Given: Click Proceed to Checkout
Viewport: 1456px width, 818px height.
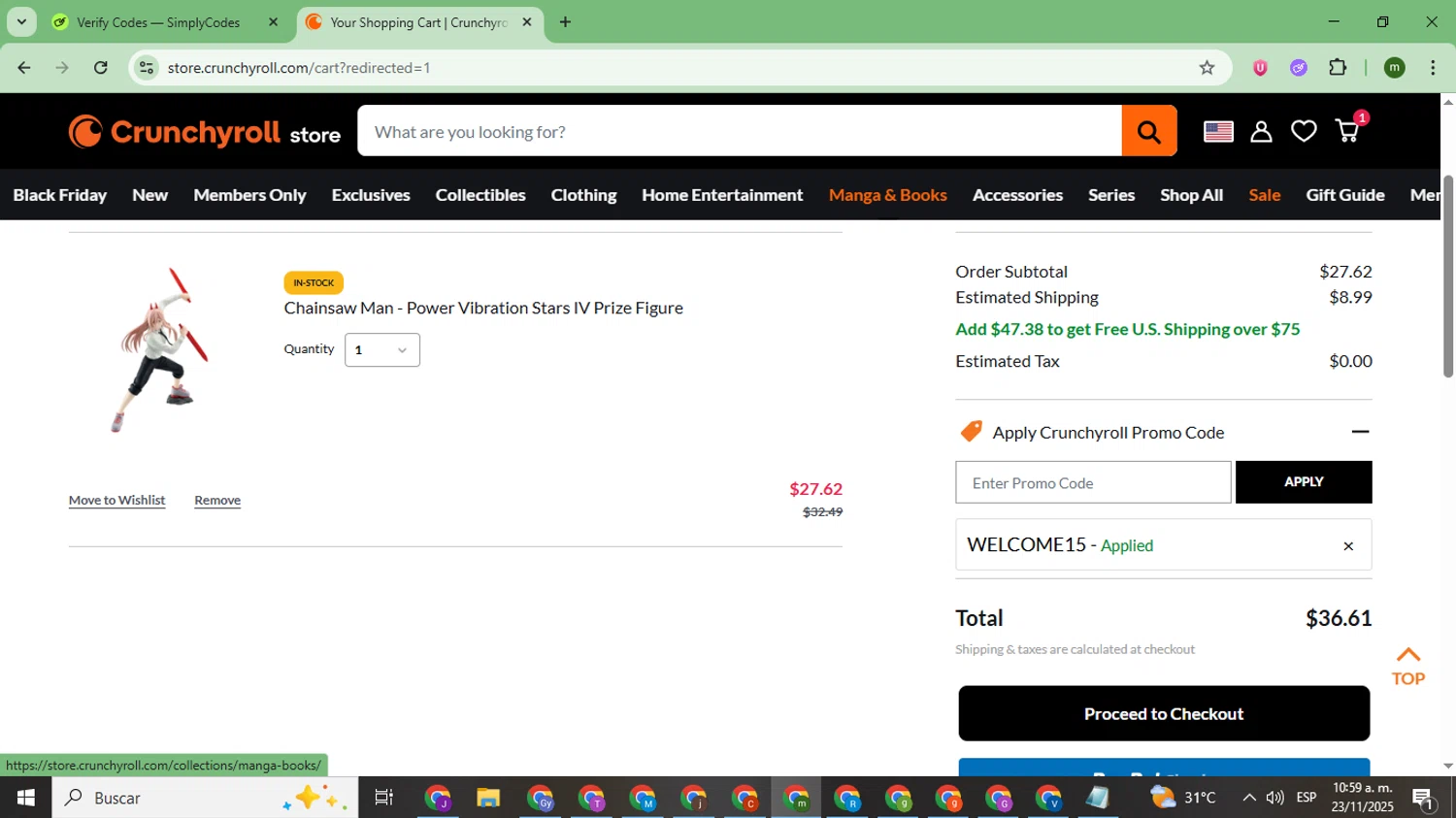Looking at the screenshot, I should pyautogui.click(x=1164, y=713).
